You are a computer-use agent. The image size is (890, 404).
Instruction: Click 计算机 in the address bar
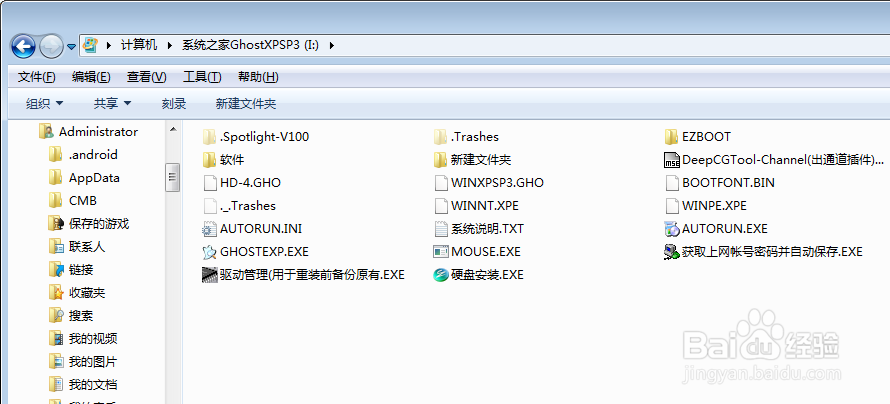[138, 45]
